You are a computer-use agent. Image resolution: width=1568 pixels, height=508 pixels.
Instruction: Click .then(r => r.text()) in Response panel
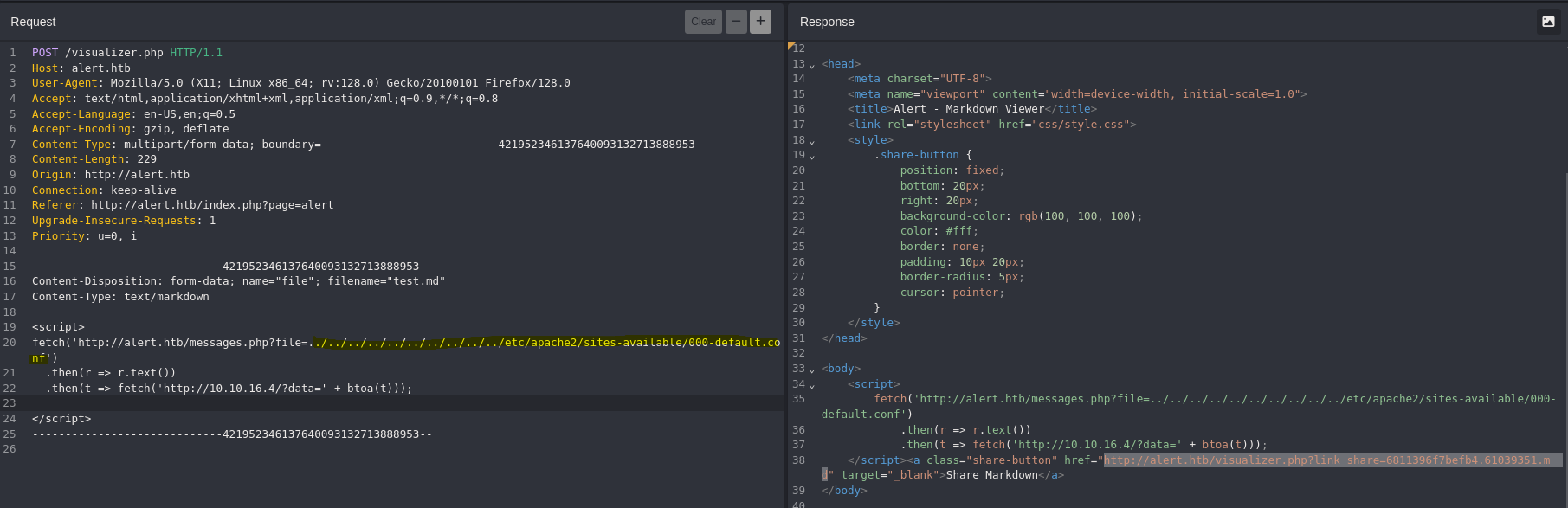click(965, 430)
